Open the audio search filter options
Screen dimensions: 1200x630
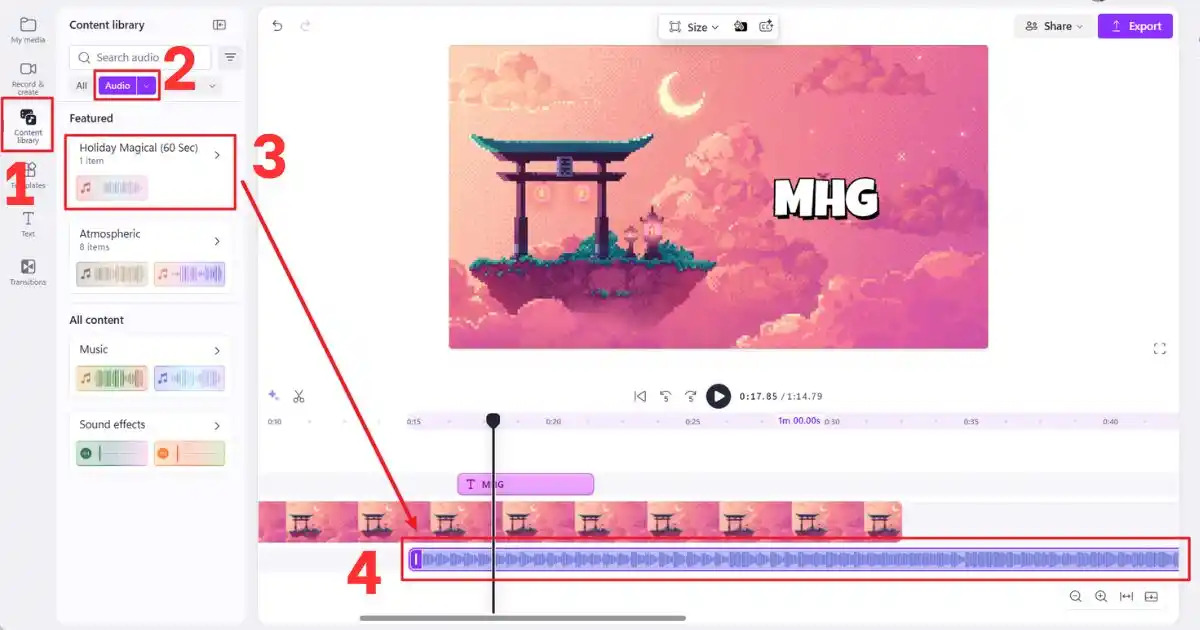point(230,57)
